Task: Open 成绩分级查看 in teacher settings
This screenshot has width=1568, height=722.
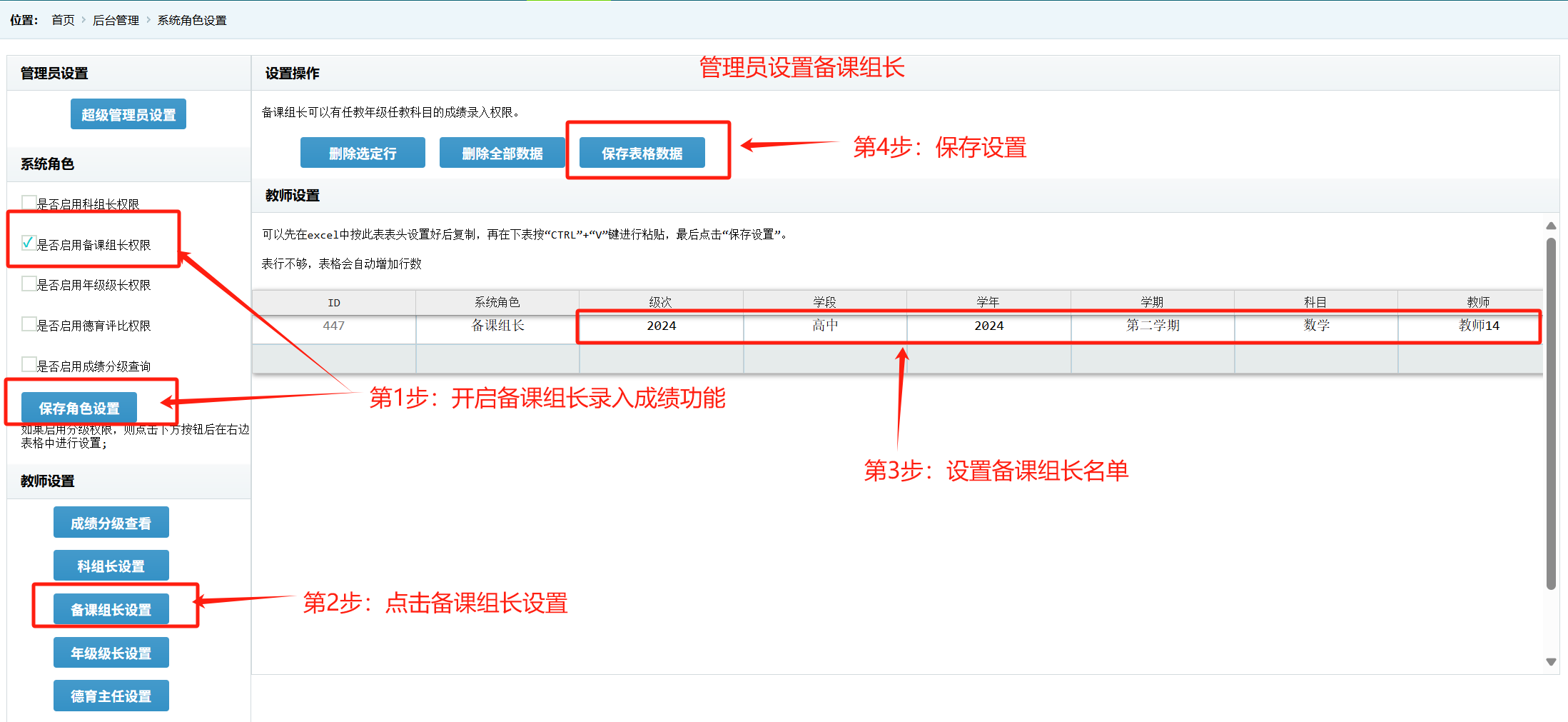Action: point(111,523)
